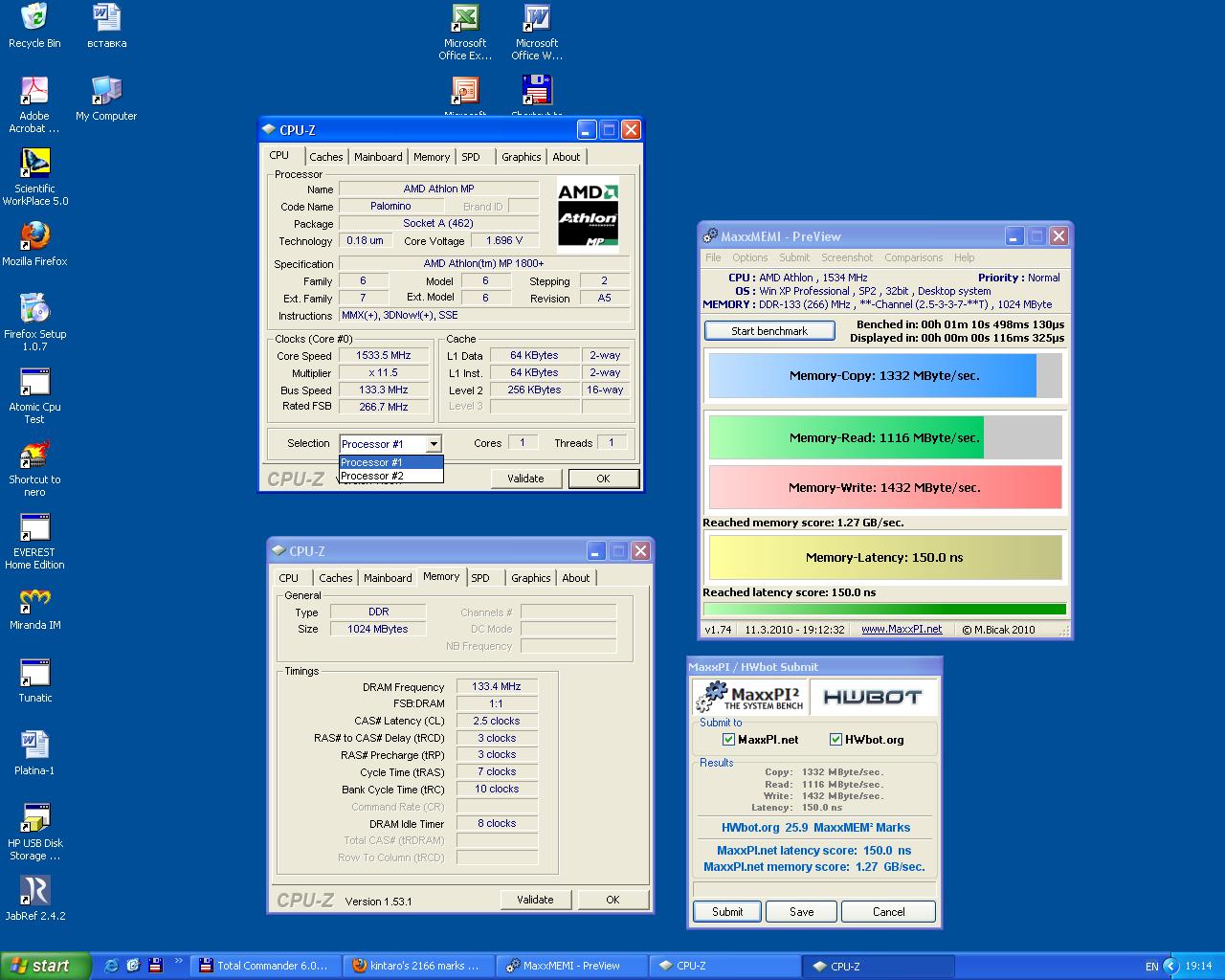Click the green latency score progress bar
This screenshot has width=1225, height=980.
(885, 609)
